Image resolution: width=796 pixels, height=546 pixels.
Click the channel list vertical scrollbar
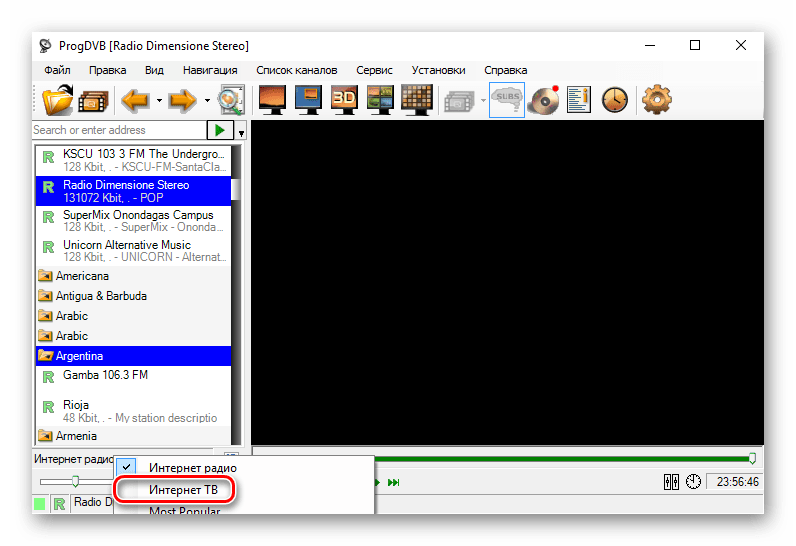[236, 295]
